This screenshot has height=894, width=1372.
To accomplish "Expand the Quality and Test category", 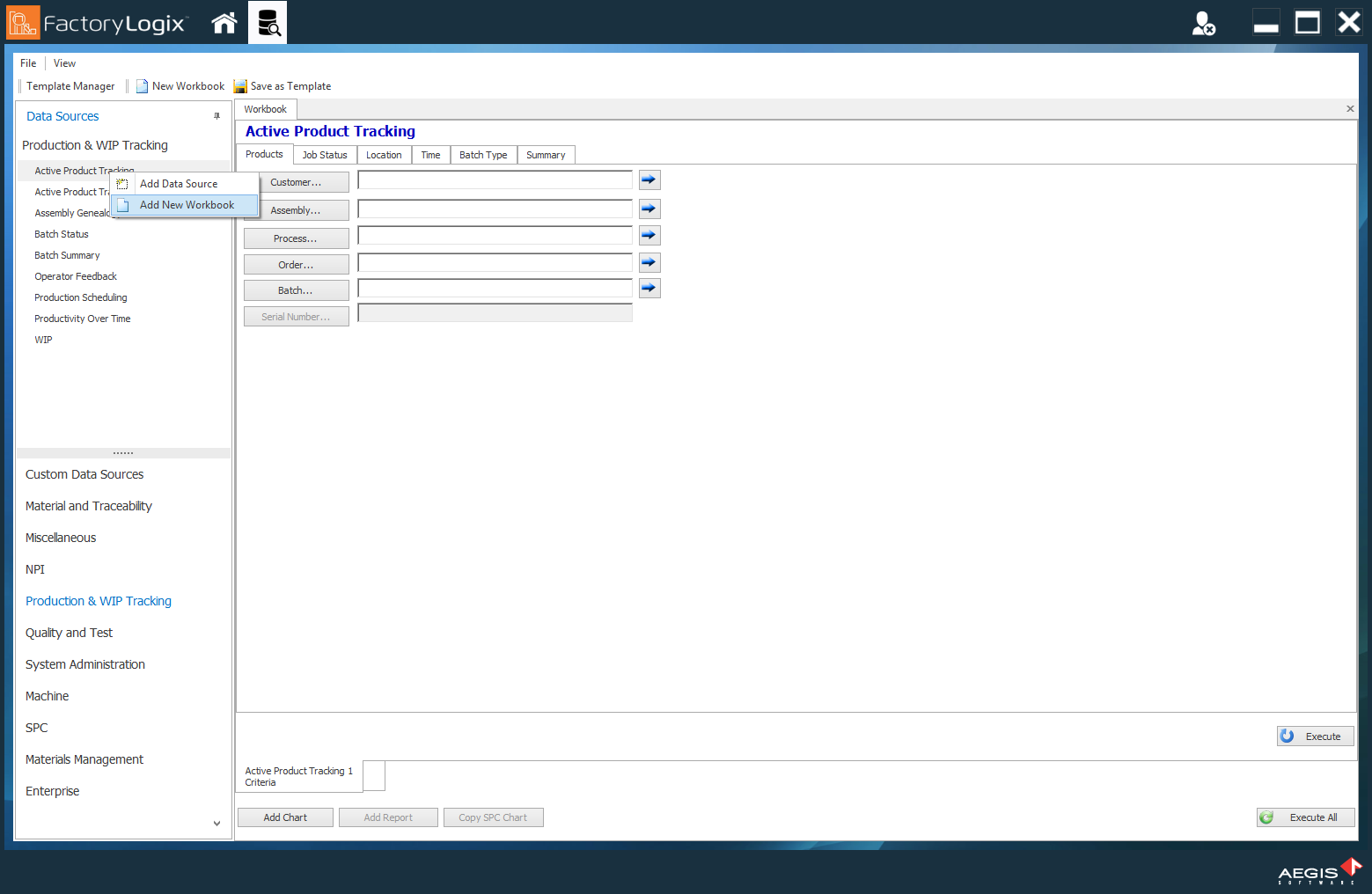I will (x=69, y=632).
